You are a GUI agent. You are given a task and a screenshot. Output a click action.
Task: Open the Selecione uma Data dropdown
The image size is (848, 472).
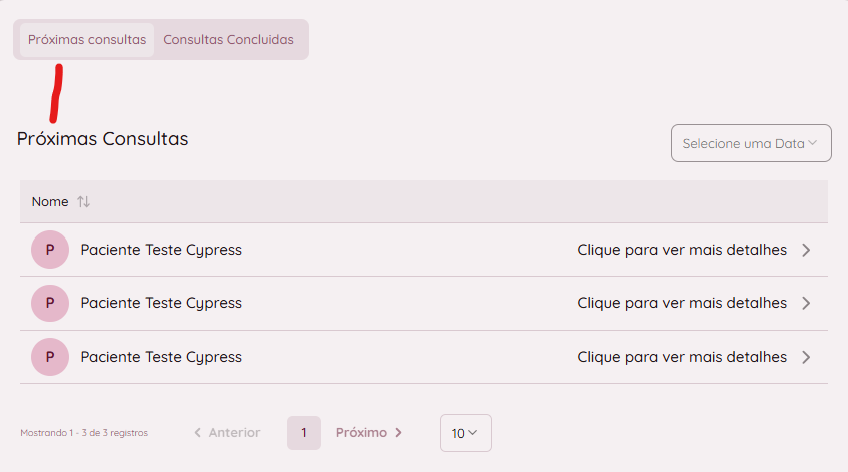(751, 143)
